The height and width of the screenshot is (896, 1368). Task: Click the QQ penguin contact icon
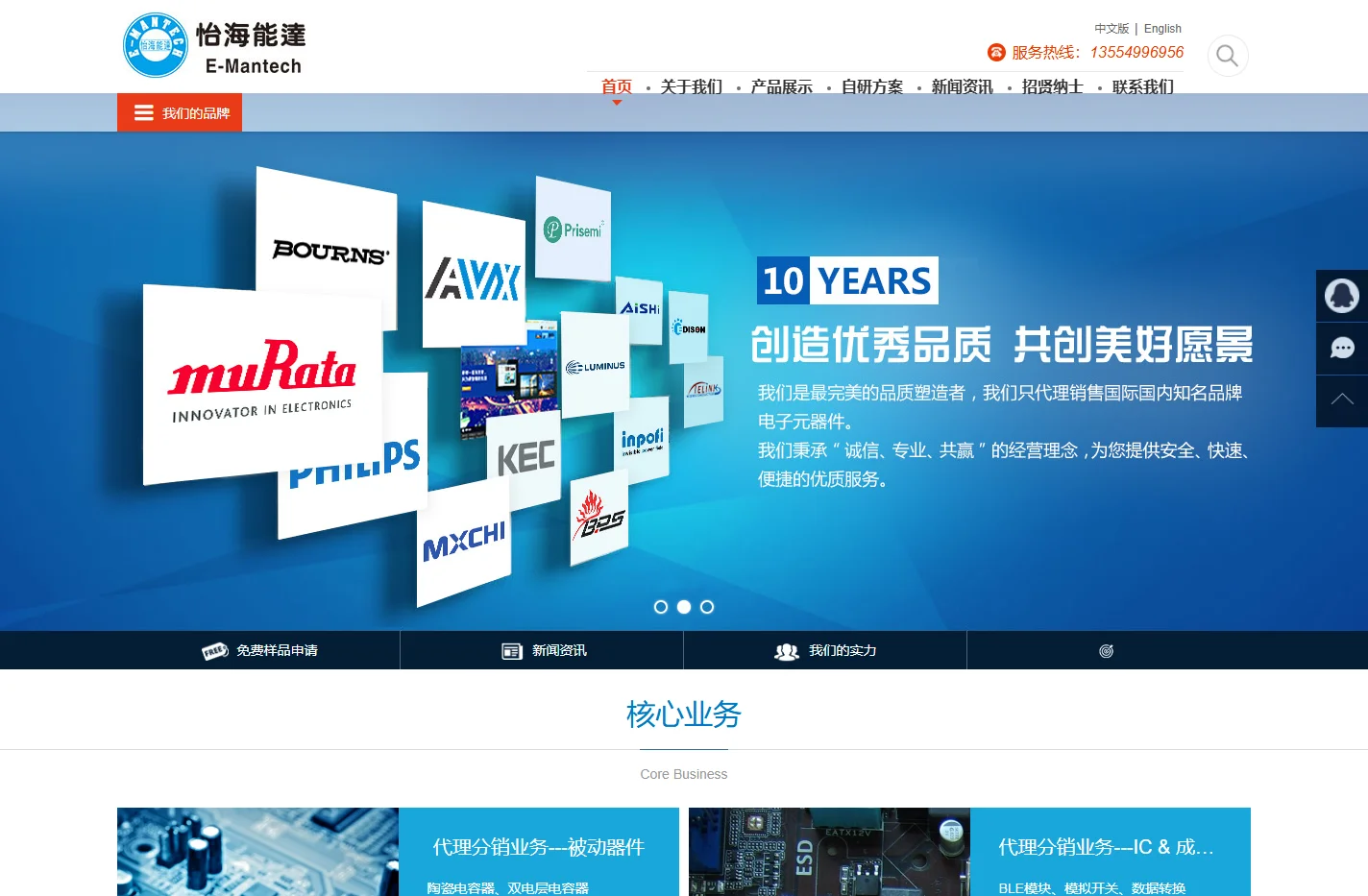coord(1342,296)
